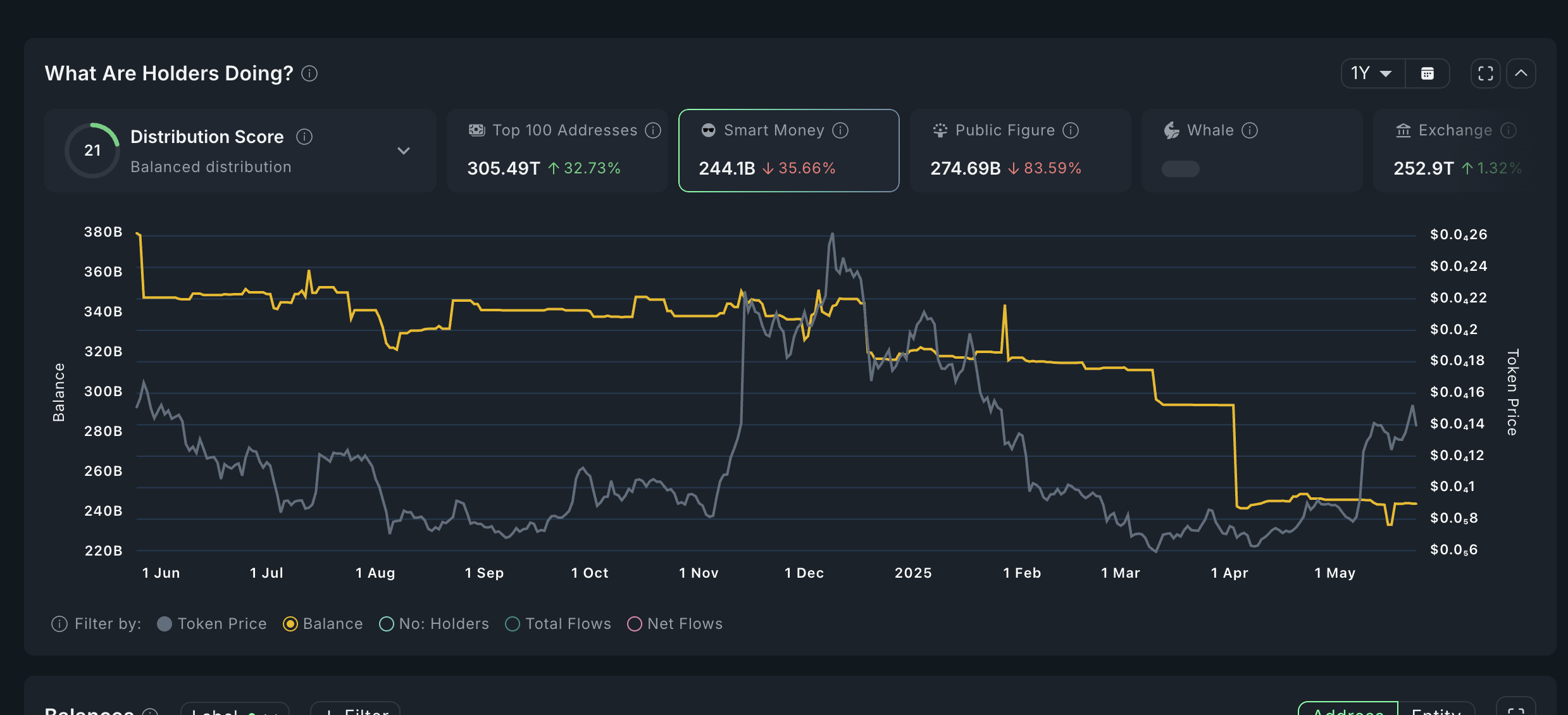Select the Public Figure metric card
This screenshot has width=1568, height=715.
click(1020, 150)
